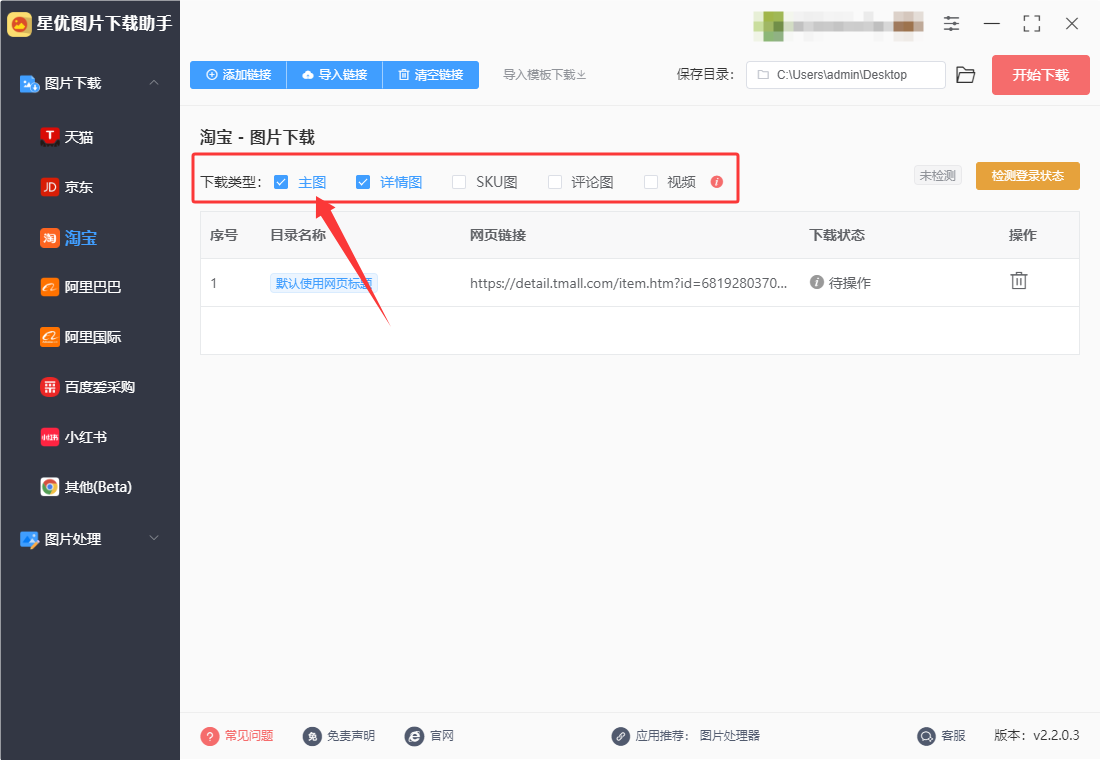1100x760 pixels.
Task: Click the 其他(Beta) Chrome icon
Action: [49, 486]
